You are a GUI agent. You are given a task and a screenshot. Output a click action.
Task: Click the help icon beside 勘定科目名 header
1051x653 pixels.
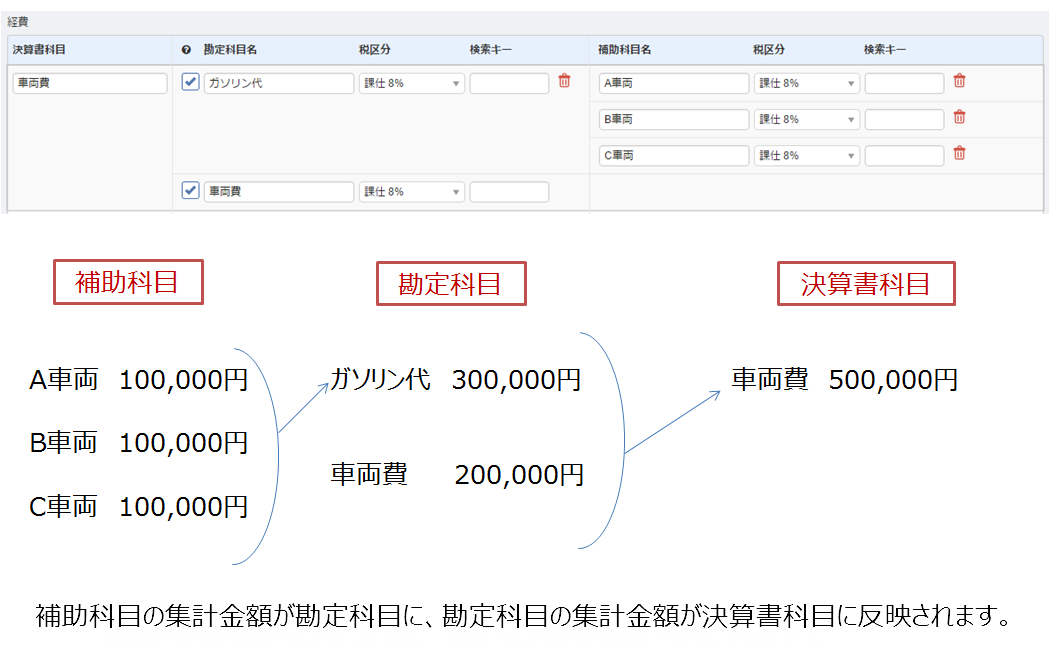click(187, 50)
